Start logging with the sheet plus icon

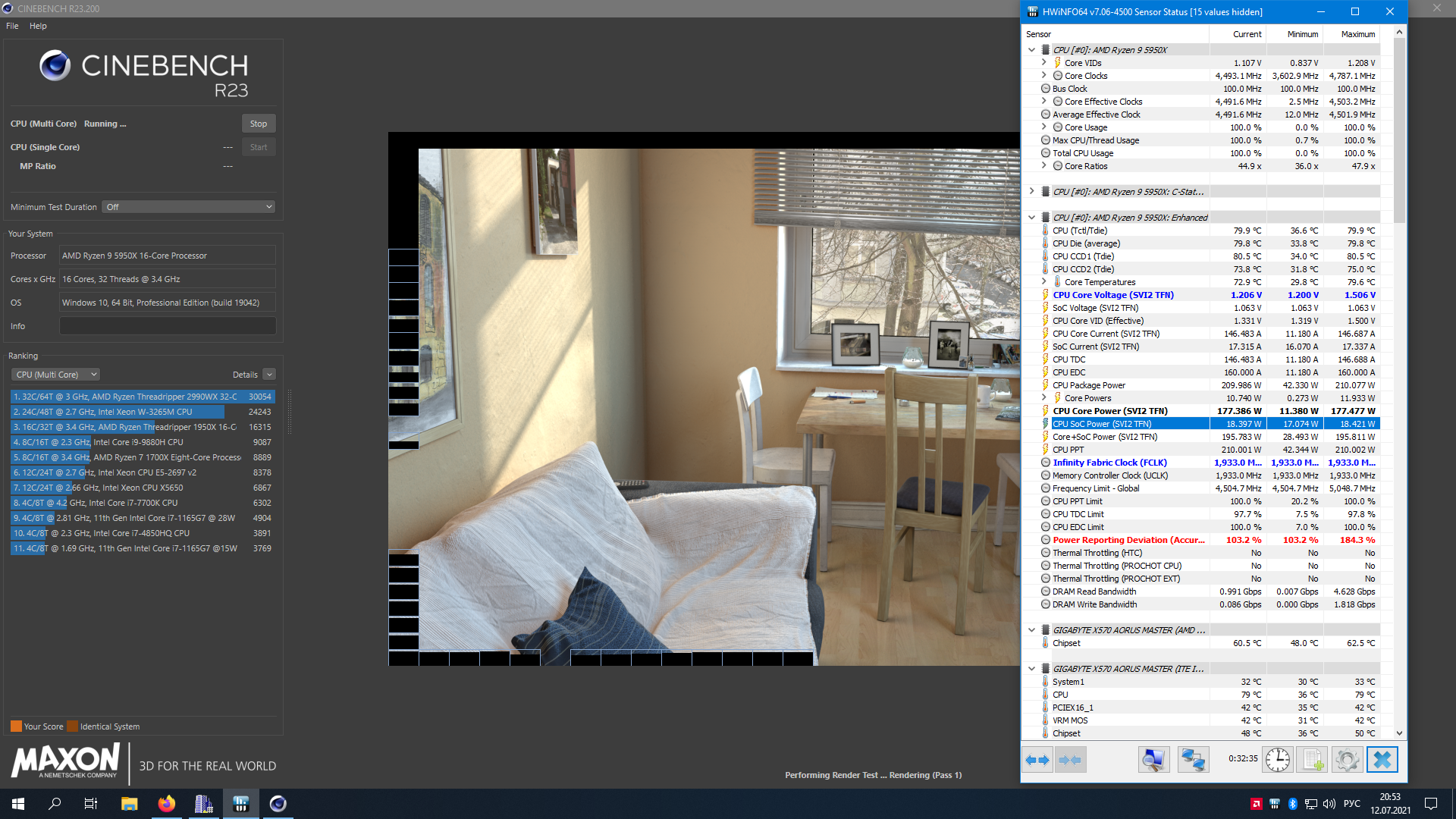pos(1313,759)
